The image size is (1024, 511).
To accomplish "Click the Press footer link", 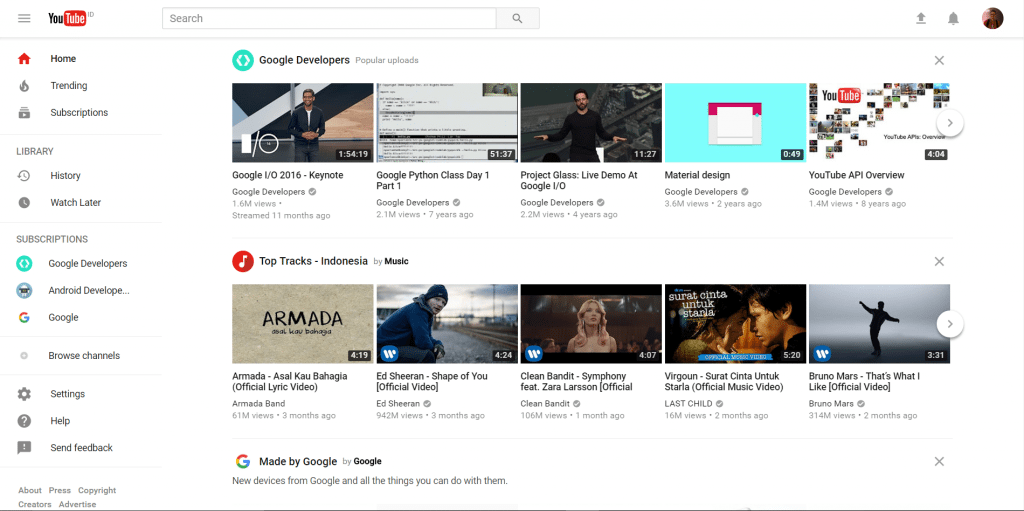I will (x=59, y=491).
